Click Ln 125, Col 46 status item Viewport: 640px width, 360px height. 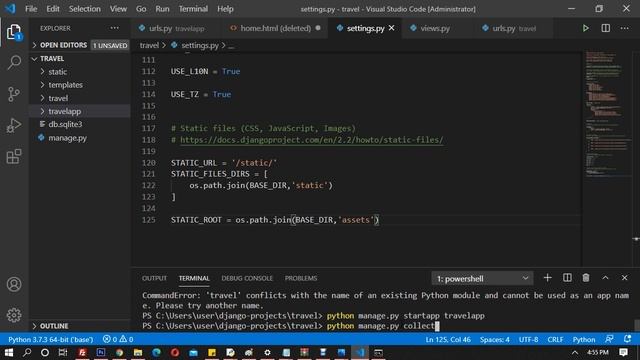coord(448,339)
